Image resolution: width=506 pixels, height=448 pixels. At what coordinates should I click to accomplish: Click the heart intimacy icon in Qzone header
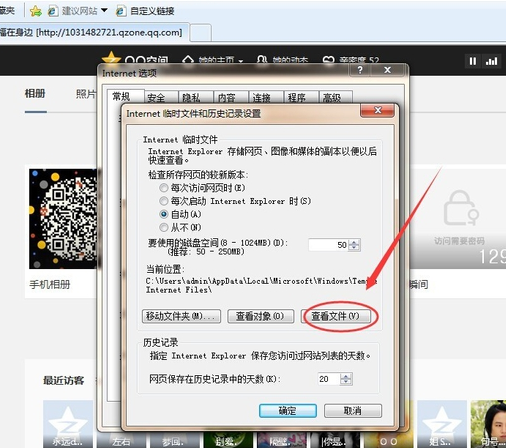pos(329,60)
